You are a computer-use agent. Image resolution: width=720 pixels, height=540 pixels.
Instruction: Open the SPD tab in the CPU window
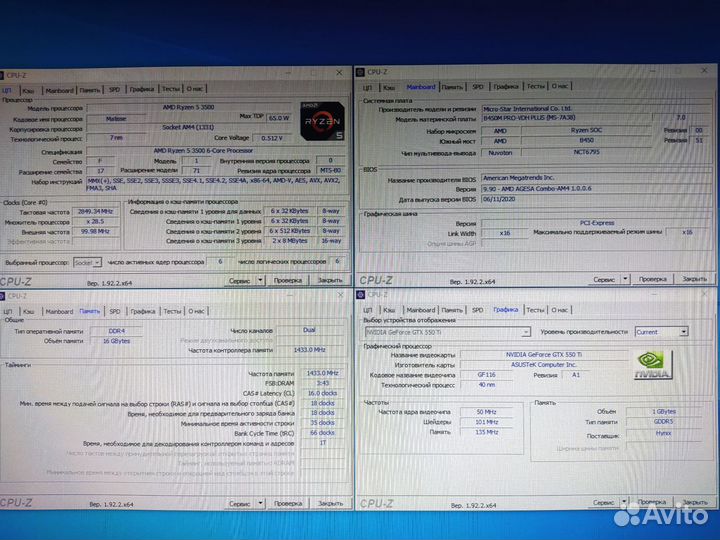coord(114,89)
